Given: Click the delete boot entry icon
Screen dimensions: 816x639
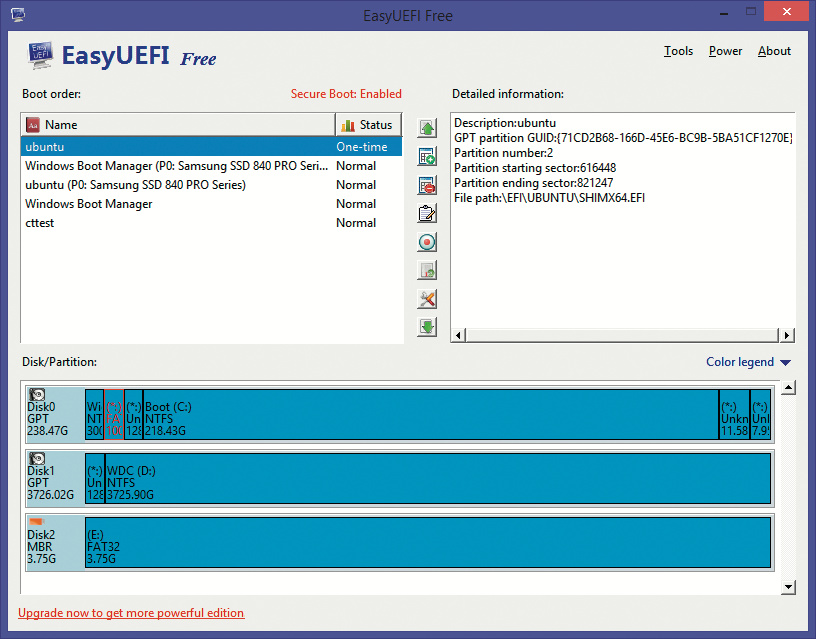Looking at the screenshot, I should (427, 185).
